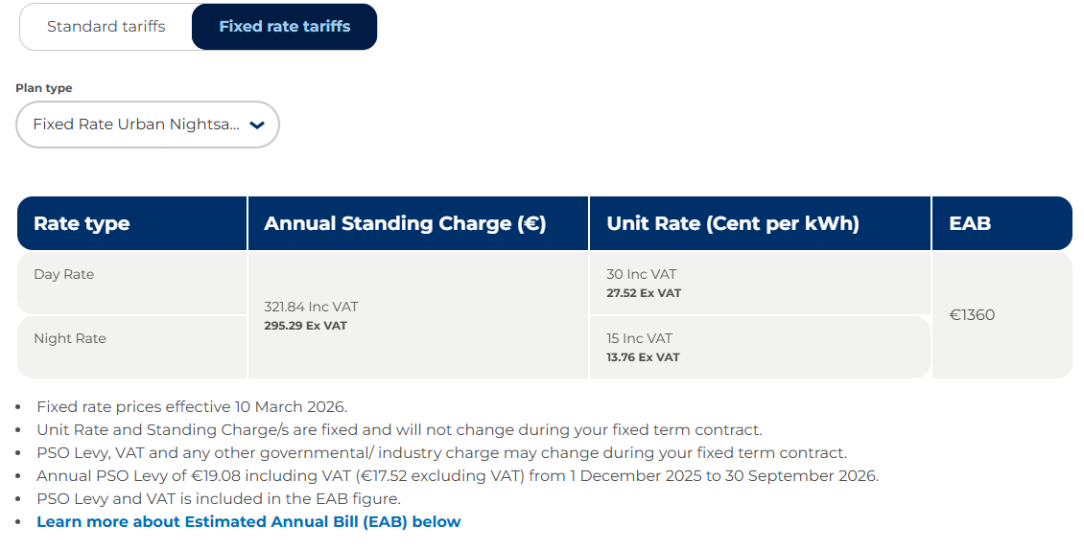The image size is (1084, 549).
Task: Click the 27.52 Ex VAT day rate value
Action: (643, 294)
